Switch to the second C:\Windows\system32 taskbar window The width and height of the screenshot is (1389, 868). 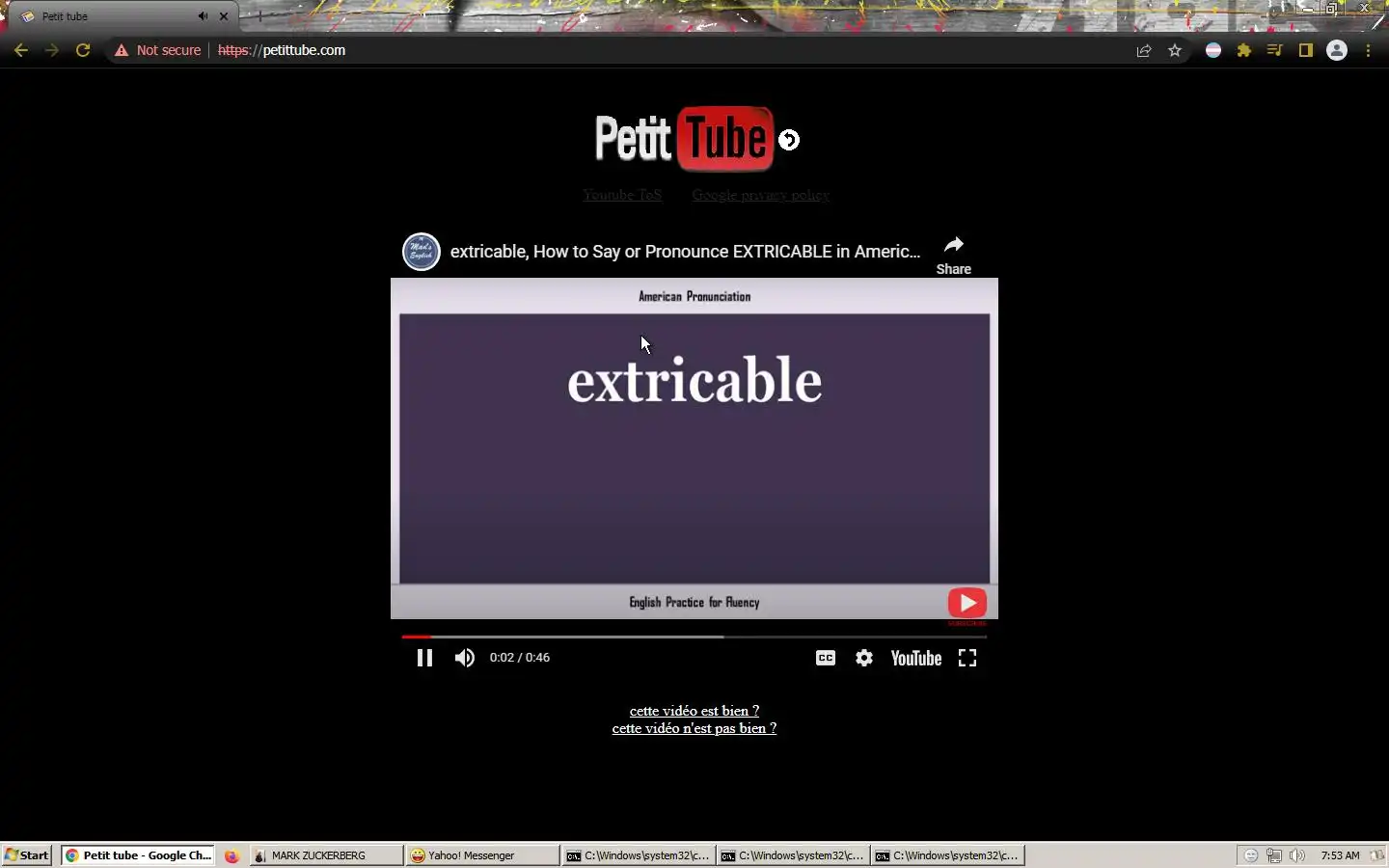point(793,855)
